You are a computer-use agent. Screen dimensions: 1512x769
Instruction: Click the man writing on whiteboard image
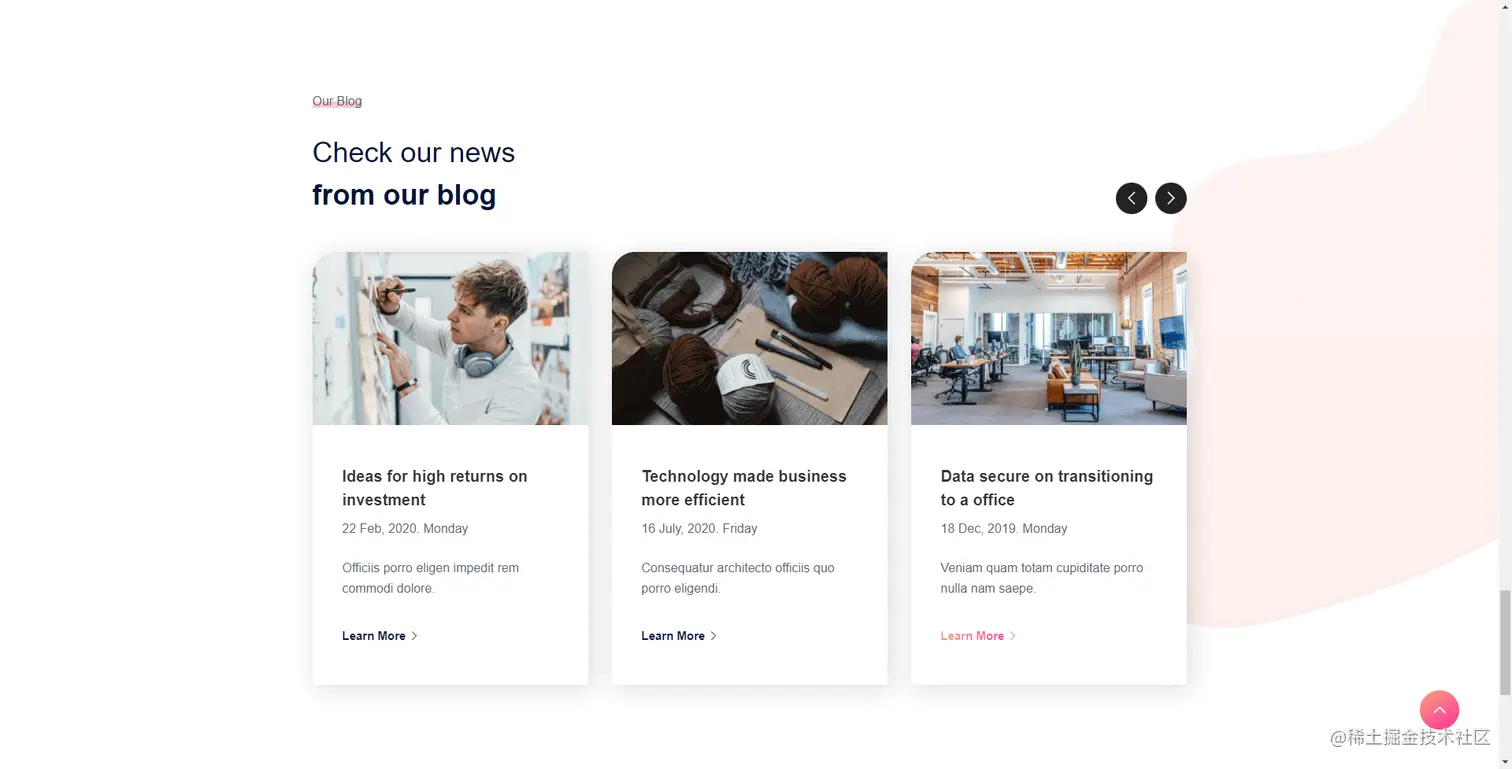tap(450, 338)
